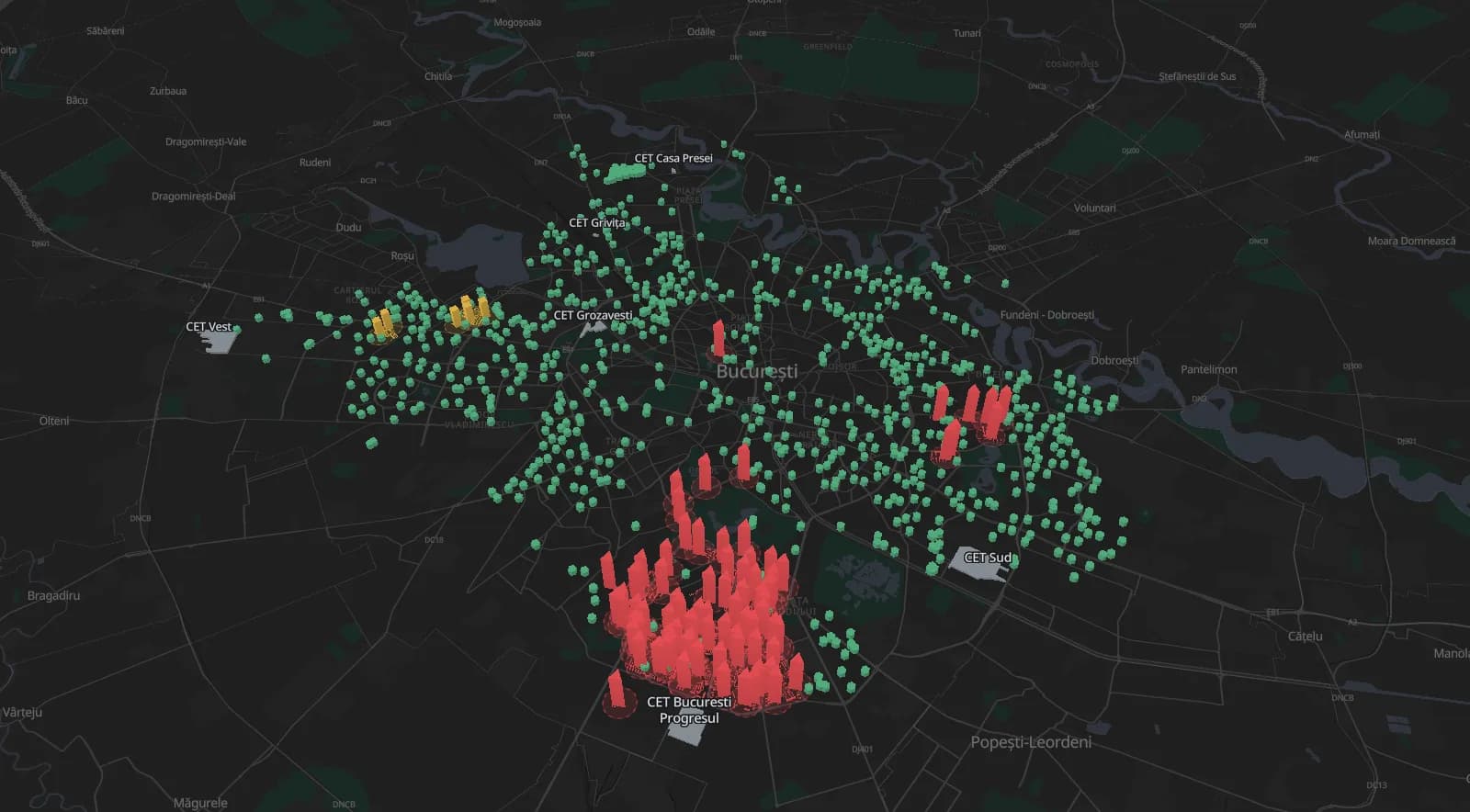1470x812 pixels.
Task: Click the Ștefăneștii de Sus label
Action: point(1197,76)
